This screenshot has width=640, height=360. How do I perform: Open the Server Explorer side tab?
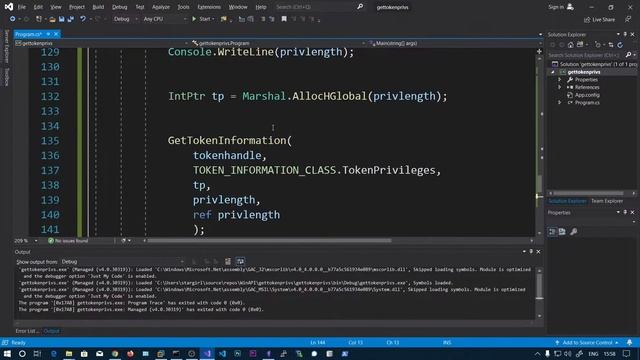pyautogui.click(x=6, y=46)
